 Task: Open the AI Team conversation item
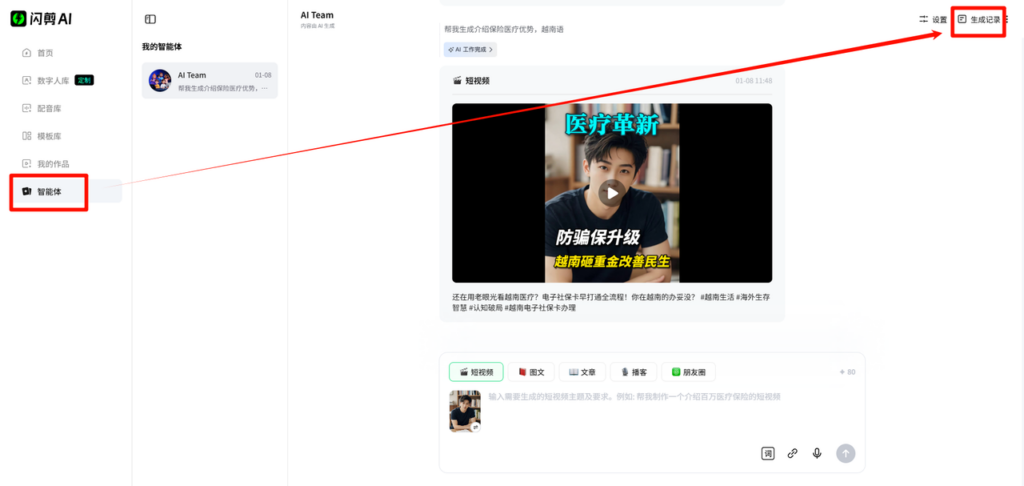(x=210, y=81)
